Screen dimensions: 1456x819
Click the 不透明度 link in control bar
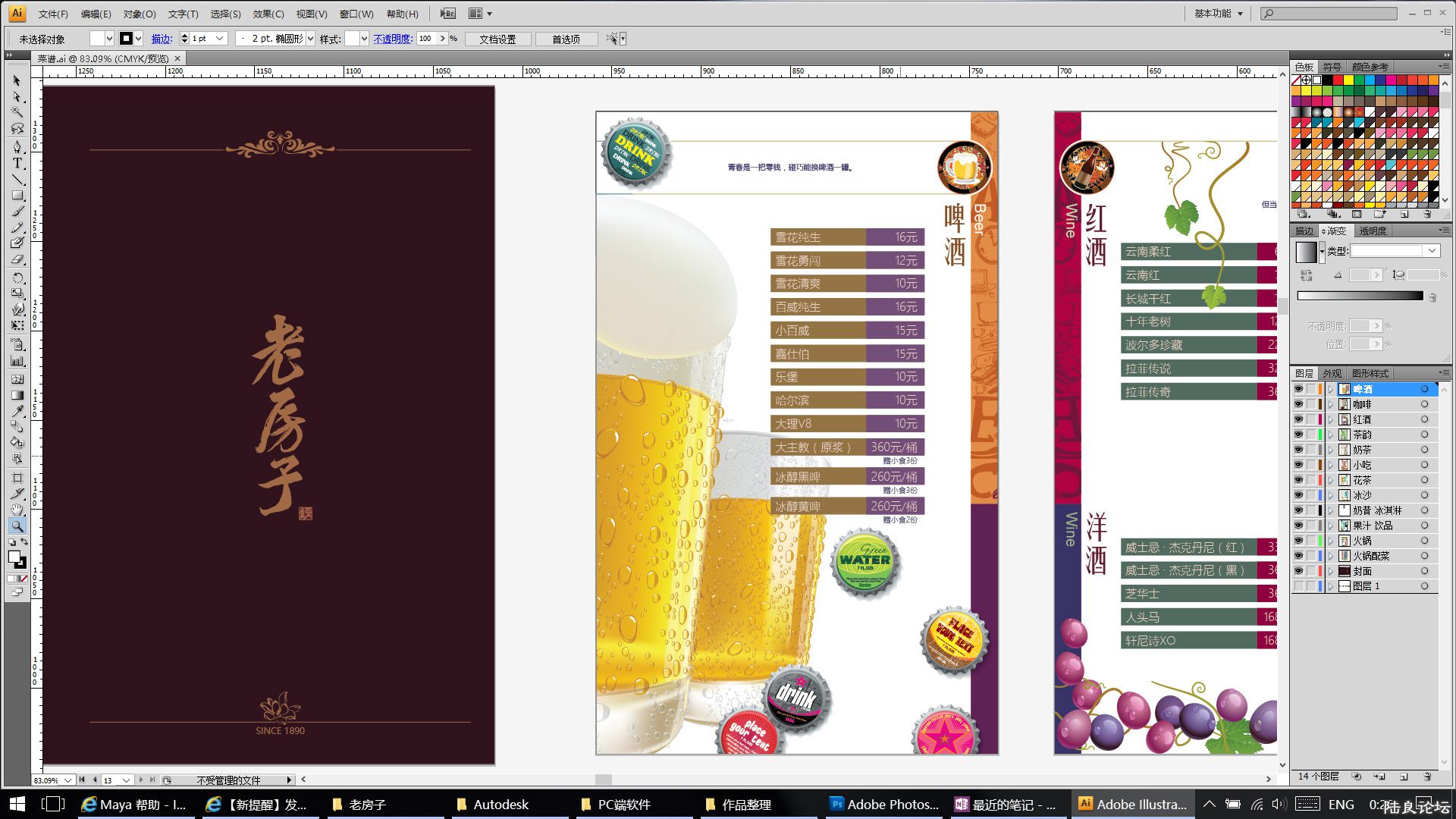pos(393,39)
